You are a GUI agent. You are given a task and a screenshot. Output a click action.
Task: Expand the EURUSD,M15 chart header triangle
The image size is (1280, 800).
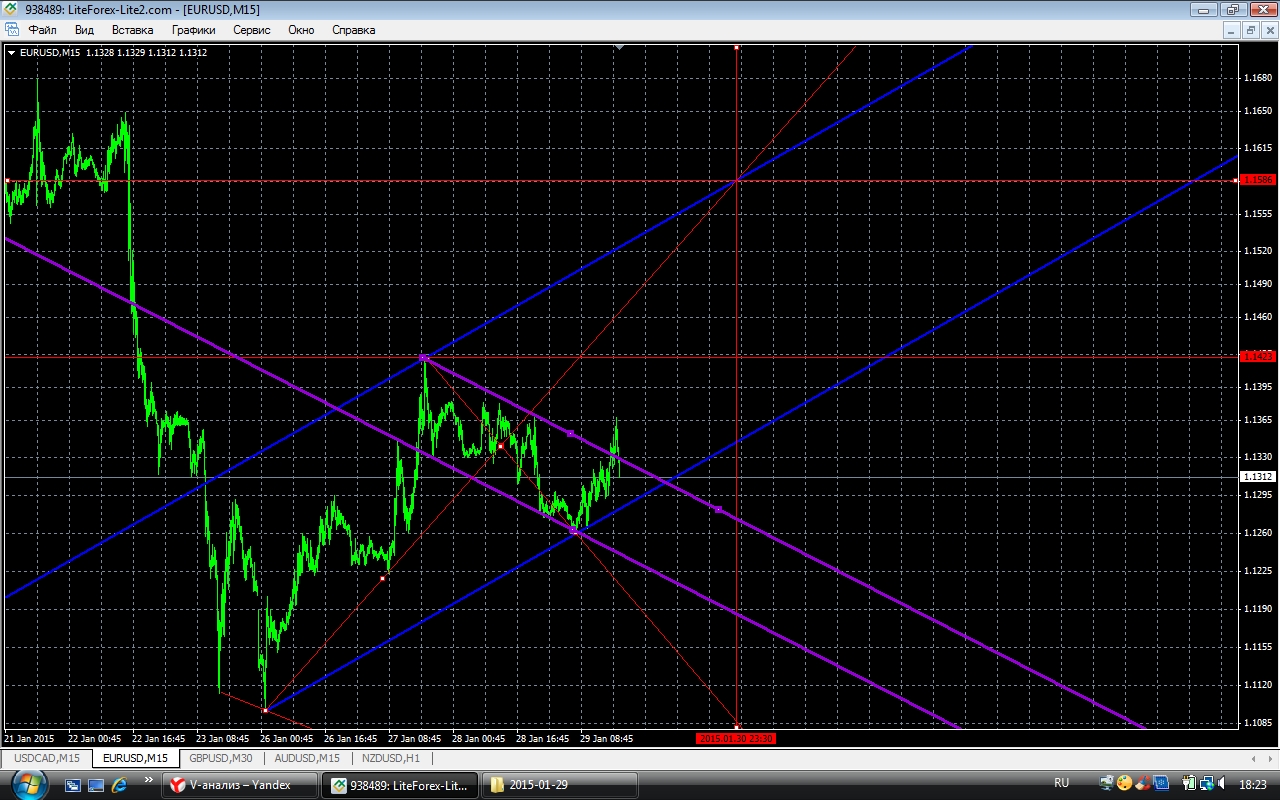coord(11,52)
